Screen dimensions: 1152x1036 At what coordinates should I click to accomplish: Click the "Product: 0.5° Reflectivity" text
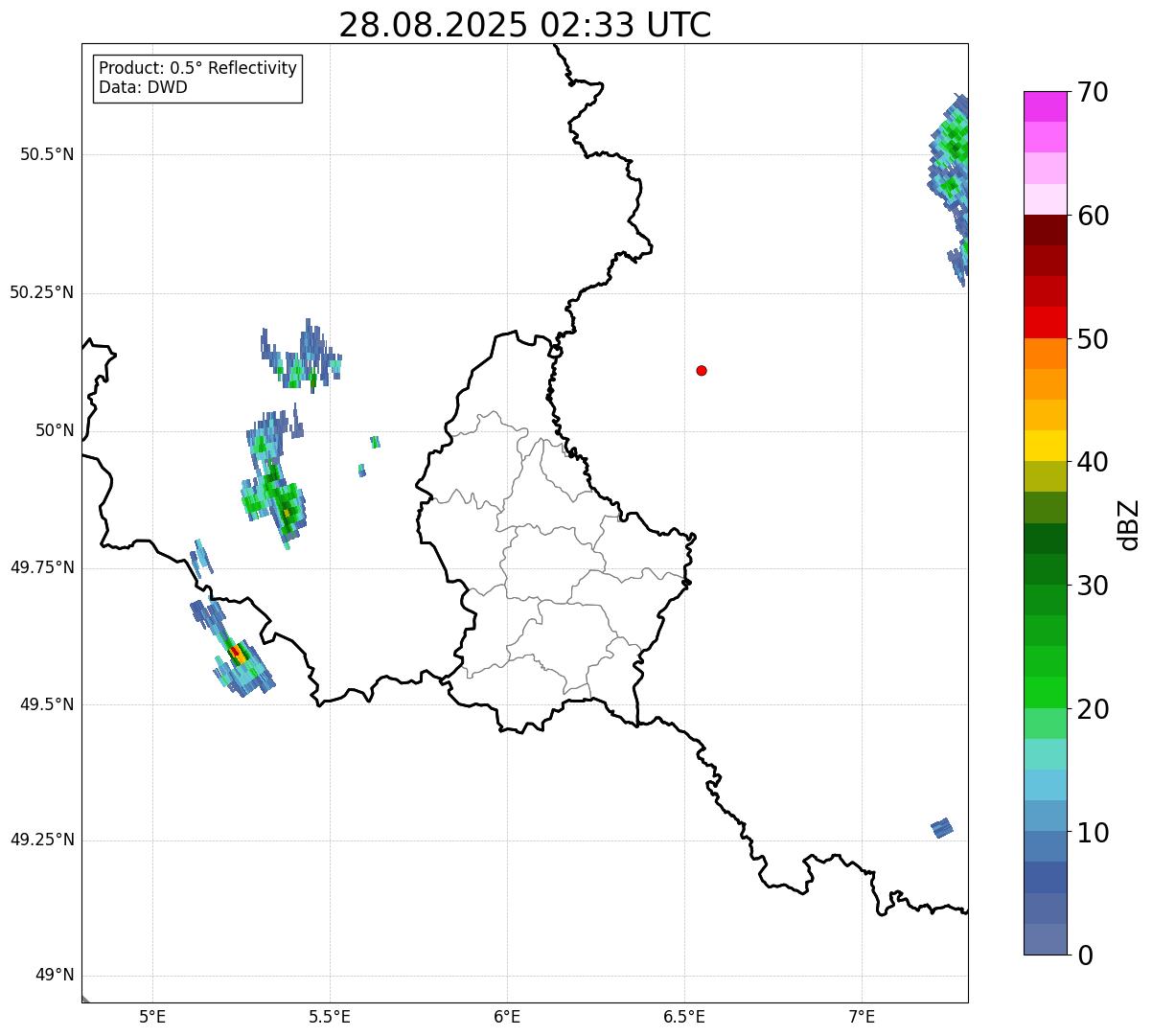[x=197, y=69]
